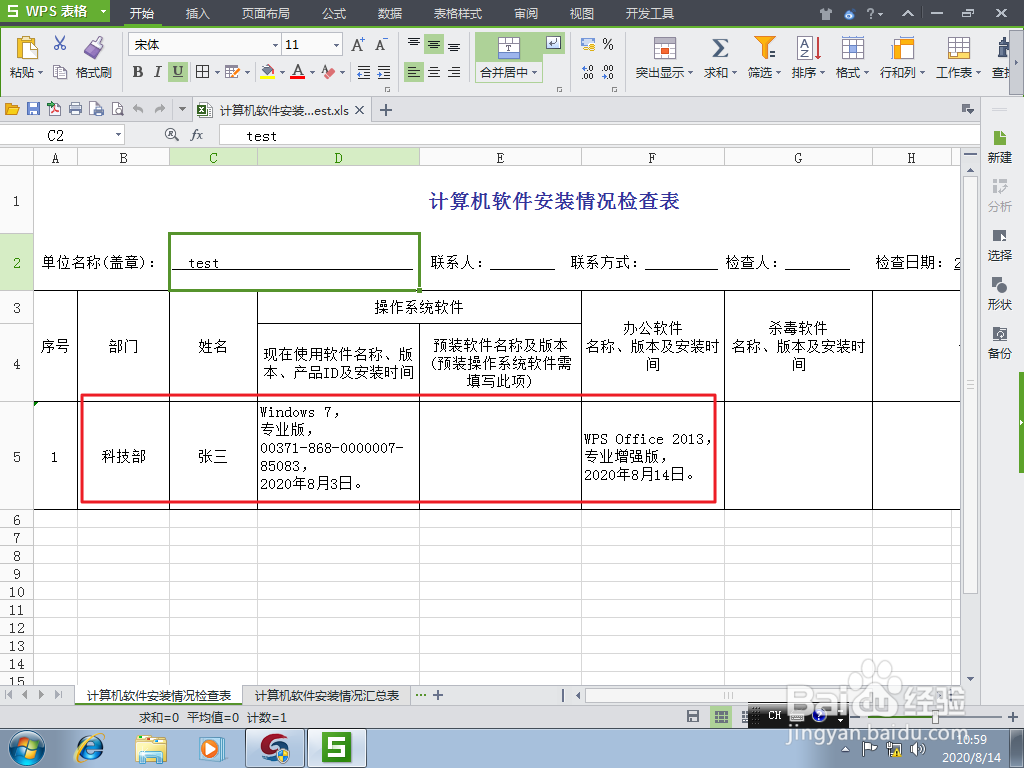Increase font size with A+ icon
The width and height of the screenshot is (1024, 768).
(358, 44)
